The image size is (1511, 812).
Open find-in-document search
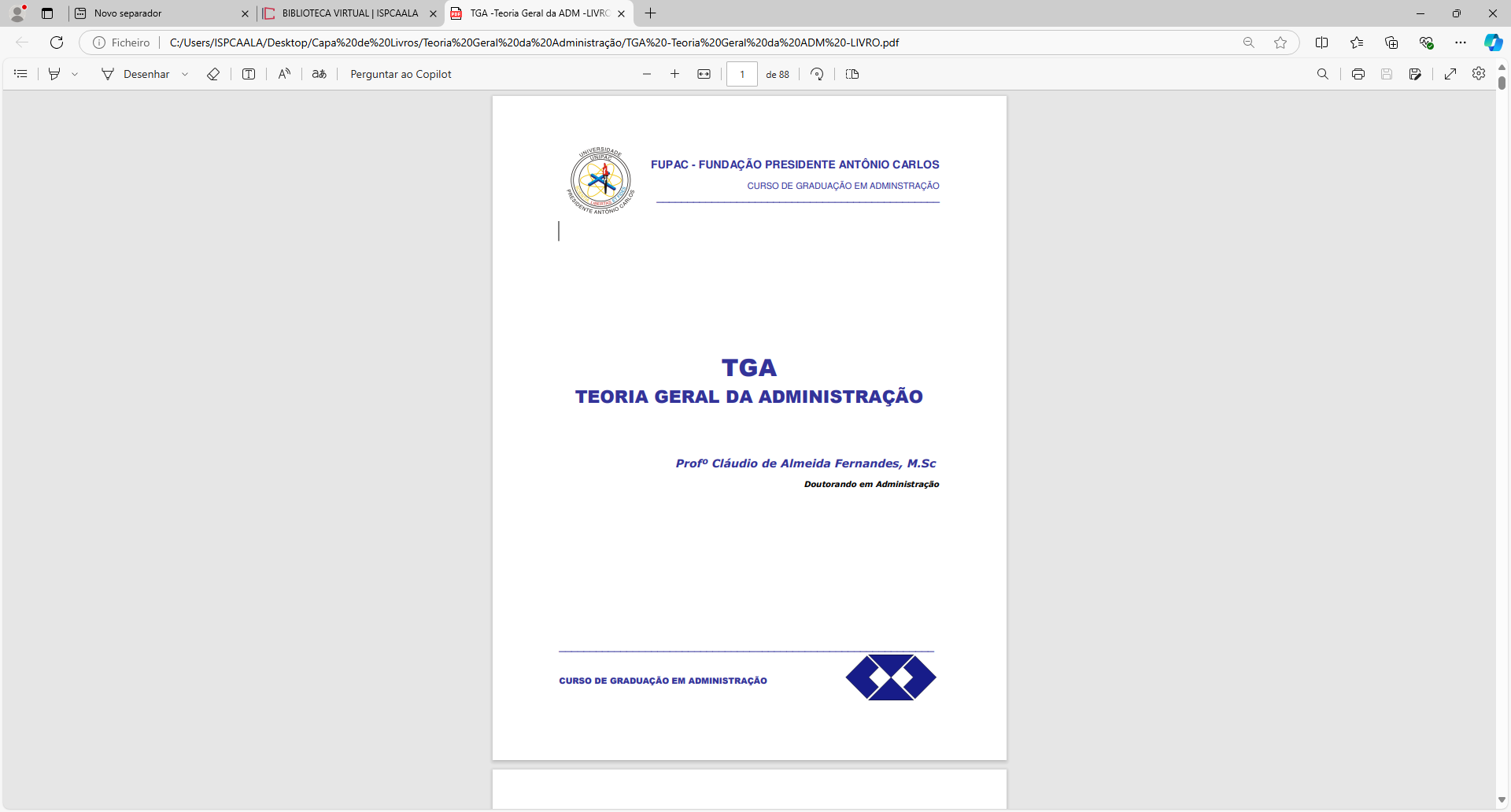point(1322,74)
